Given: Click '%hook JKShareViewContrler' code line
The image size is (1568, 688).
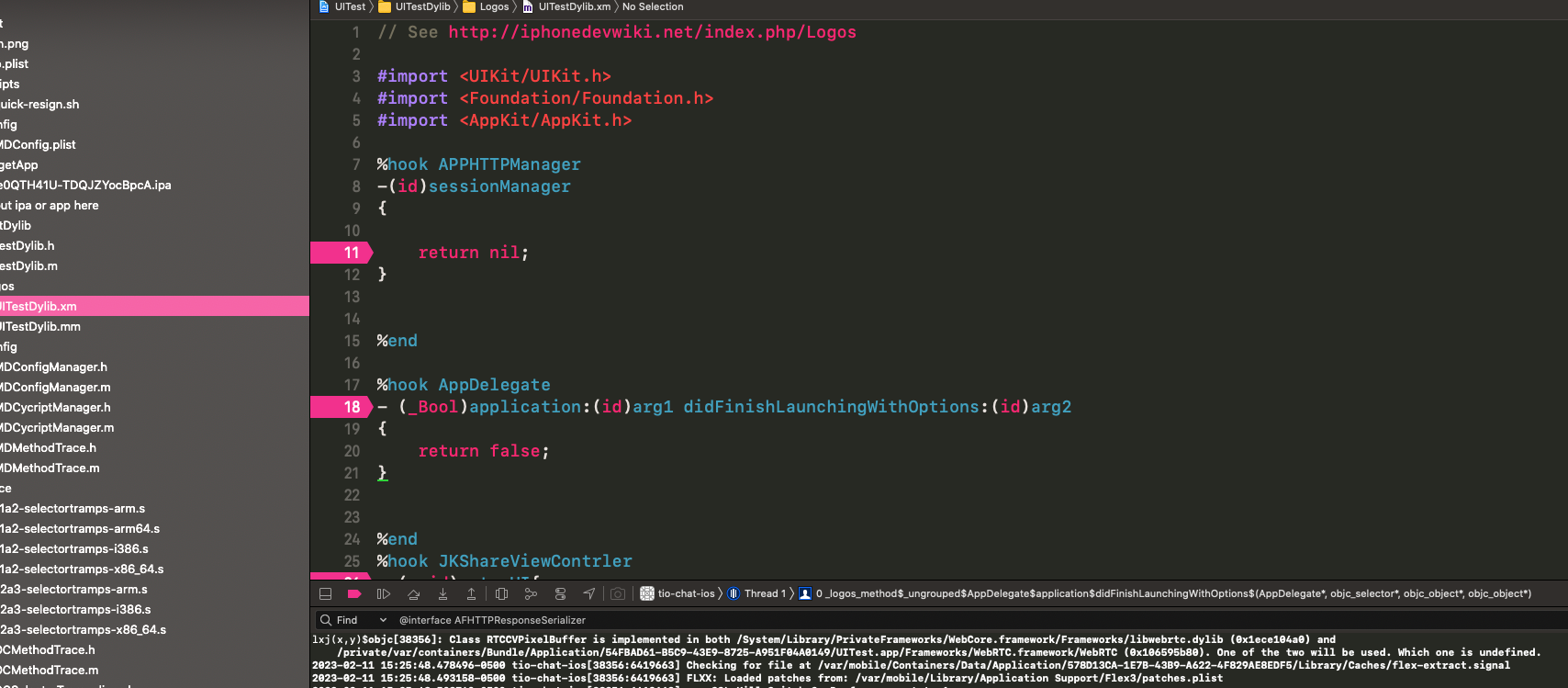Looking at the screenshot, I should coord(504,561).
